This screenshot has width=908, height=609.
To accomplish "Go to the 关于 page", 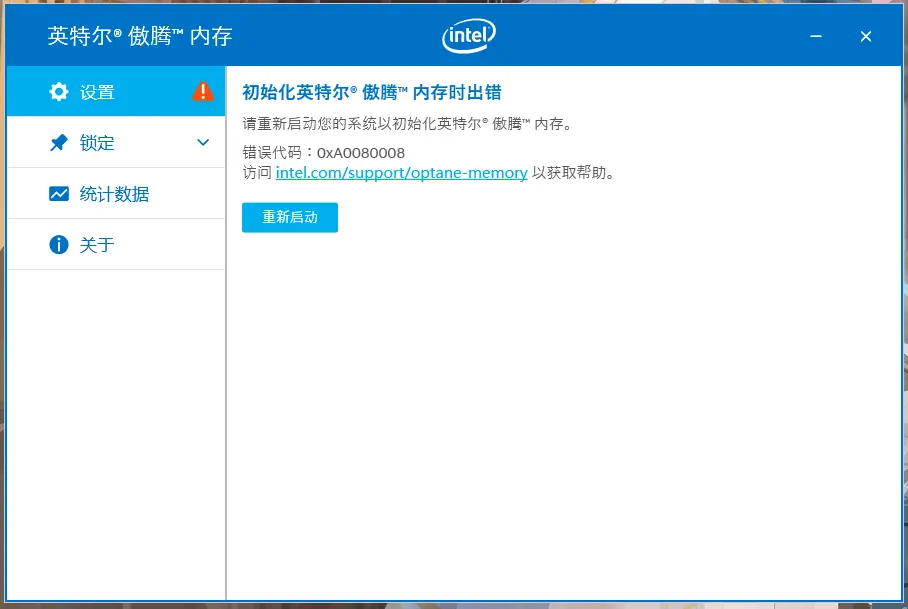I will pyautogui.click(x=98, y=245).
